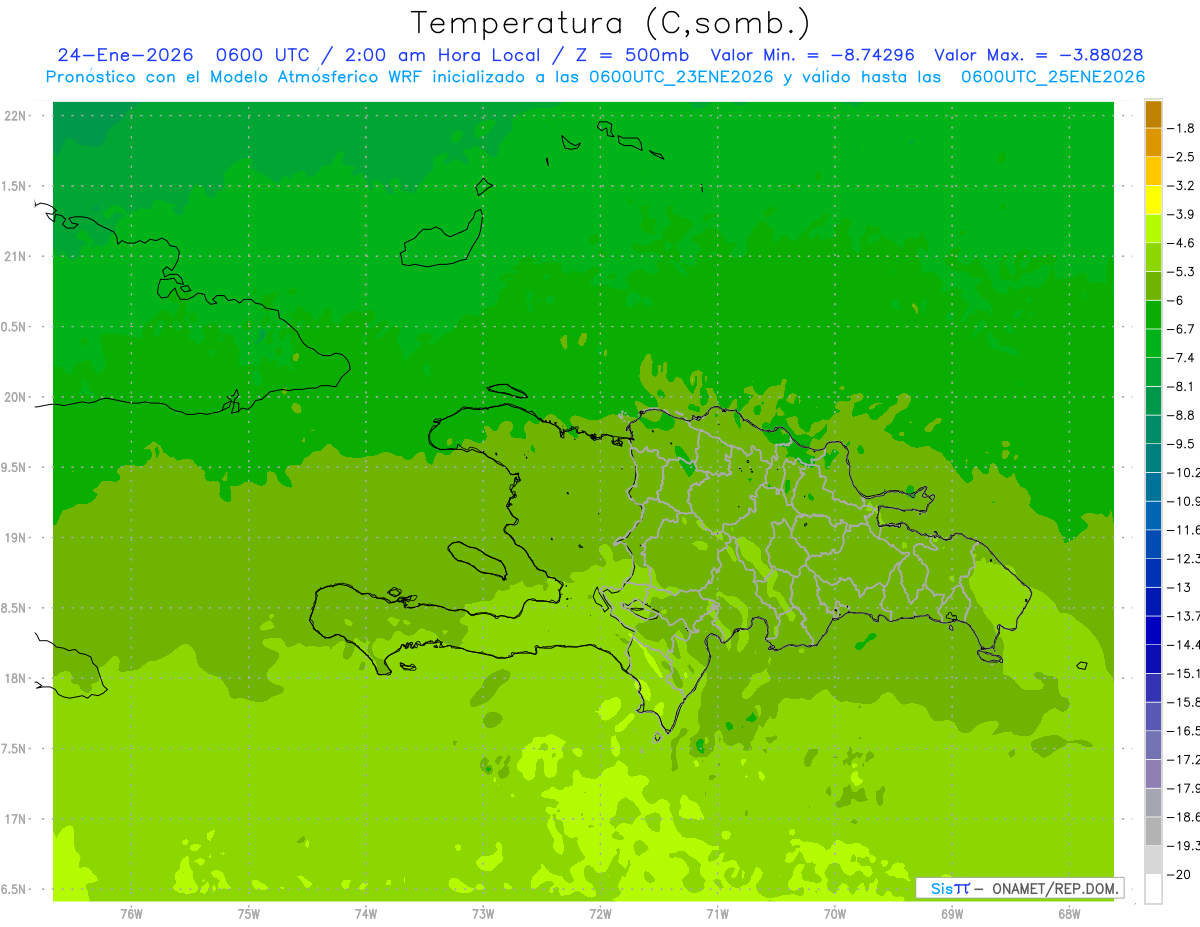This screenshot has width=1200, height=927.
Task: Click the 20N latitude axis label
Action: (16, 397)
